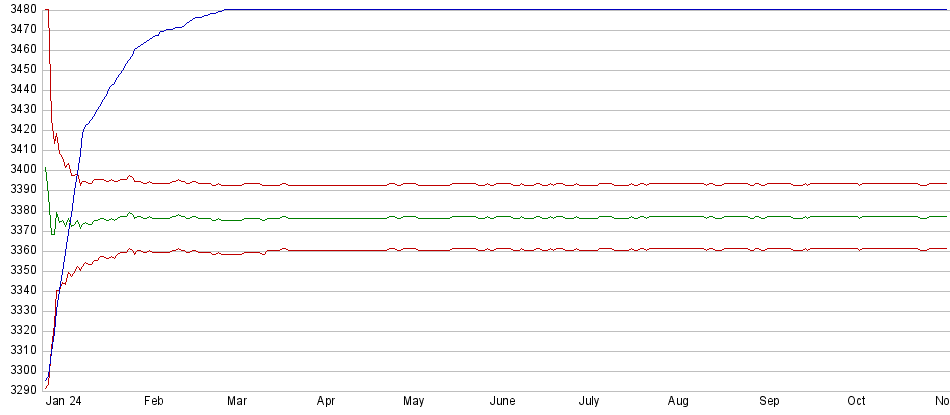Image resolution: width=950 pixels, height=415 pixels.
Task: Click the Aug month label
Action: pos(678,400)
